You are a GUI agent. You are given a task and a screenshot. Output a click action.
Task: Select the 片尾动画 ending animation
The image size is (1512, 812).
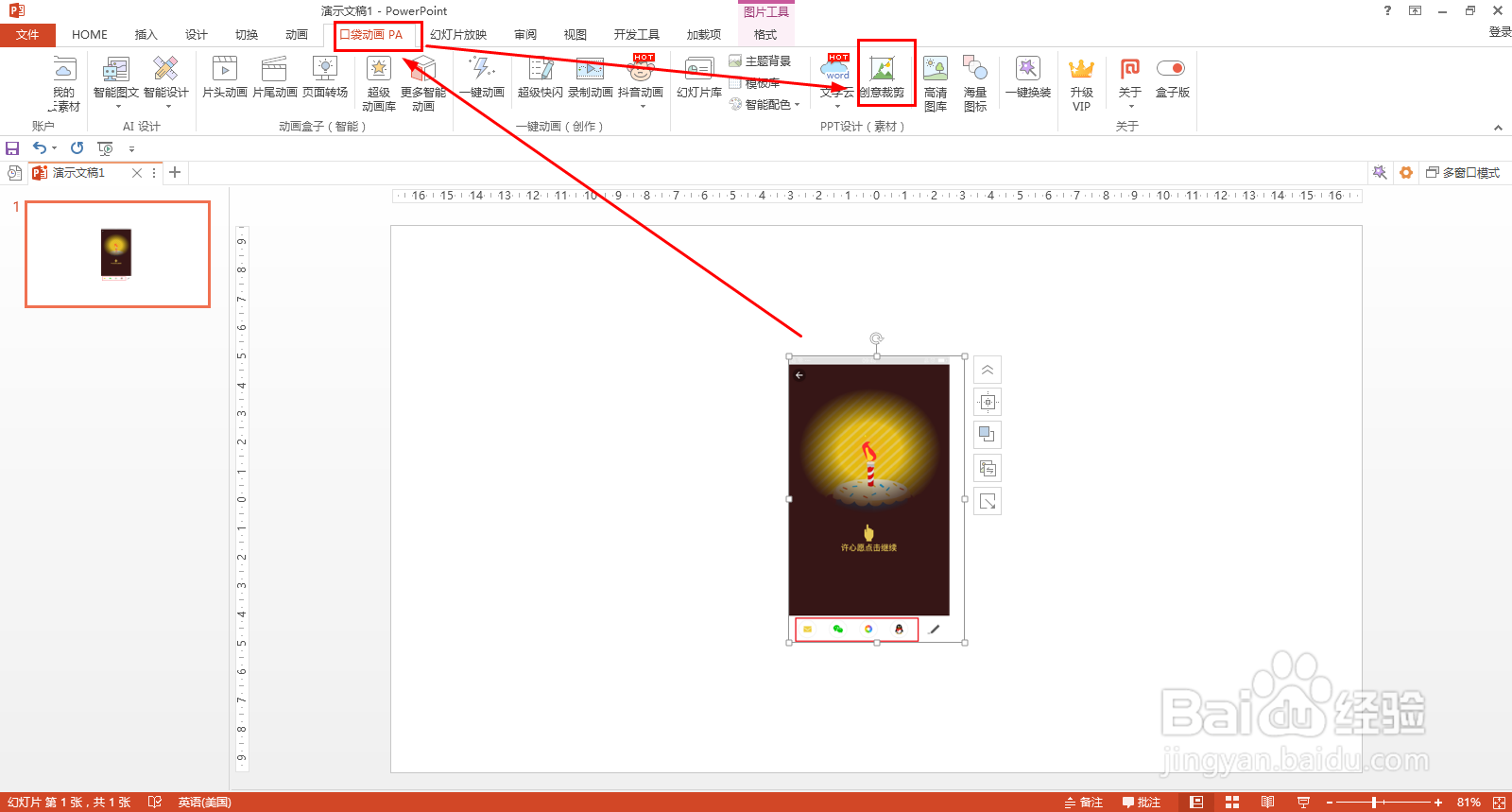point(275,78)
